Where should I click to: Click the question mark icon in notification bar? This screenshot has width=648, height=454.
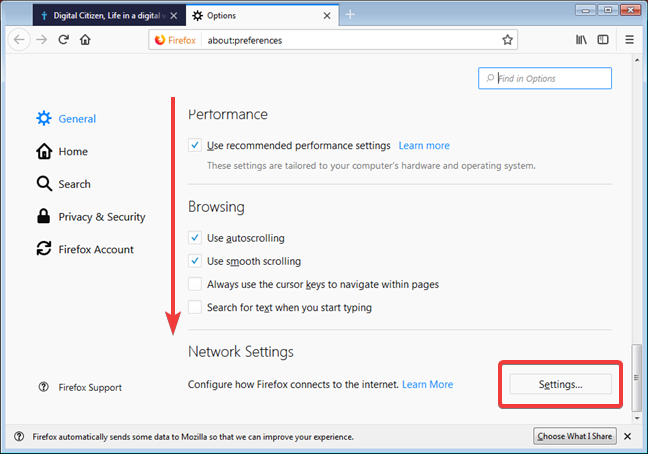[19, 436]
